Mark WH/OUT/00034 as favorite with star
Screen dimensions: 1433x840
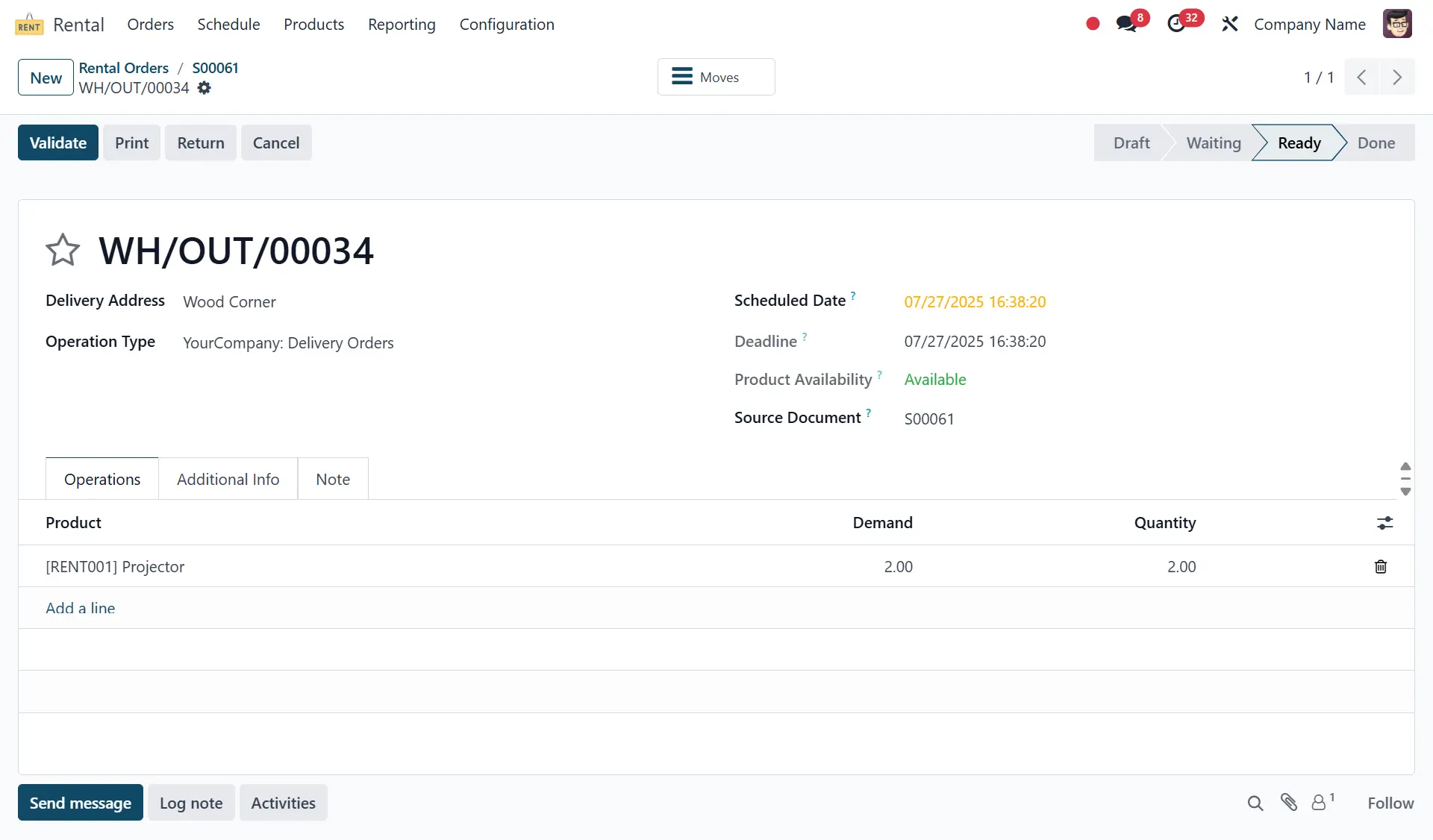[x=63, y=250]
